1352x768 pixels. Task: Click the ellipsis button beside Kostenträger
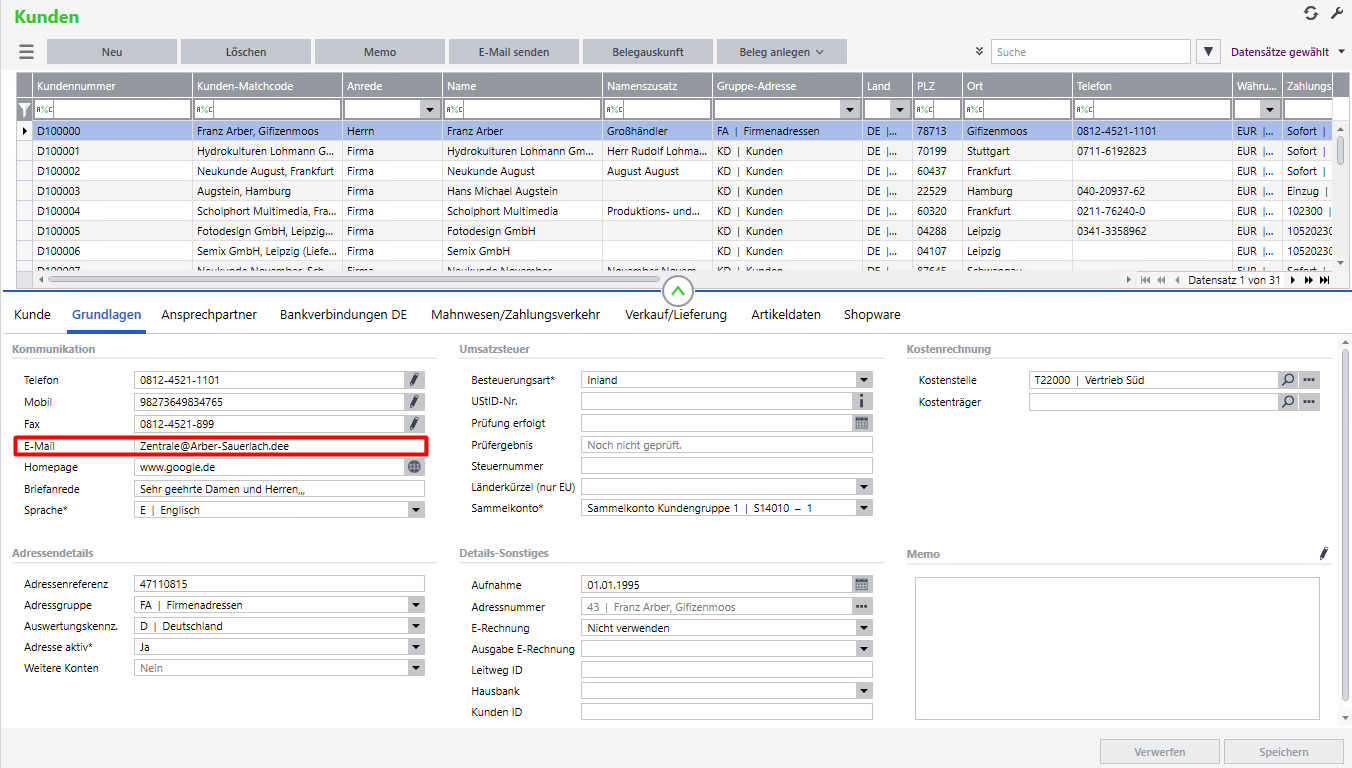point(1310,402)
